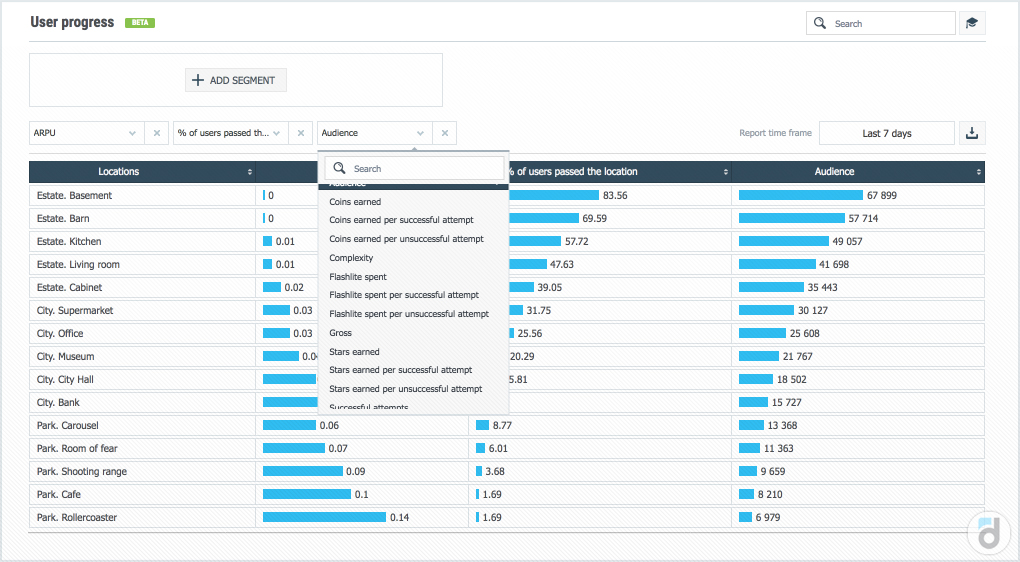The height and width of the screenshot is (562, 1020).
Task: Click the graduation cap help icon
Action: click(x=971, y=23)
